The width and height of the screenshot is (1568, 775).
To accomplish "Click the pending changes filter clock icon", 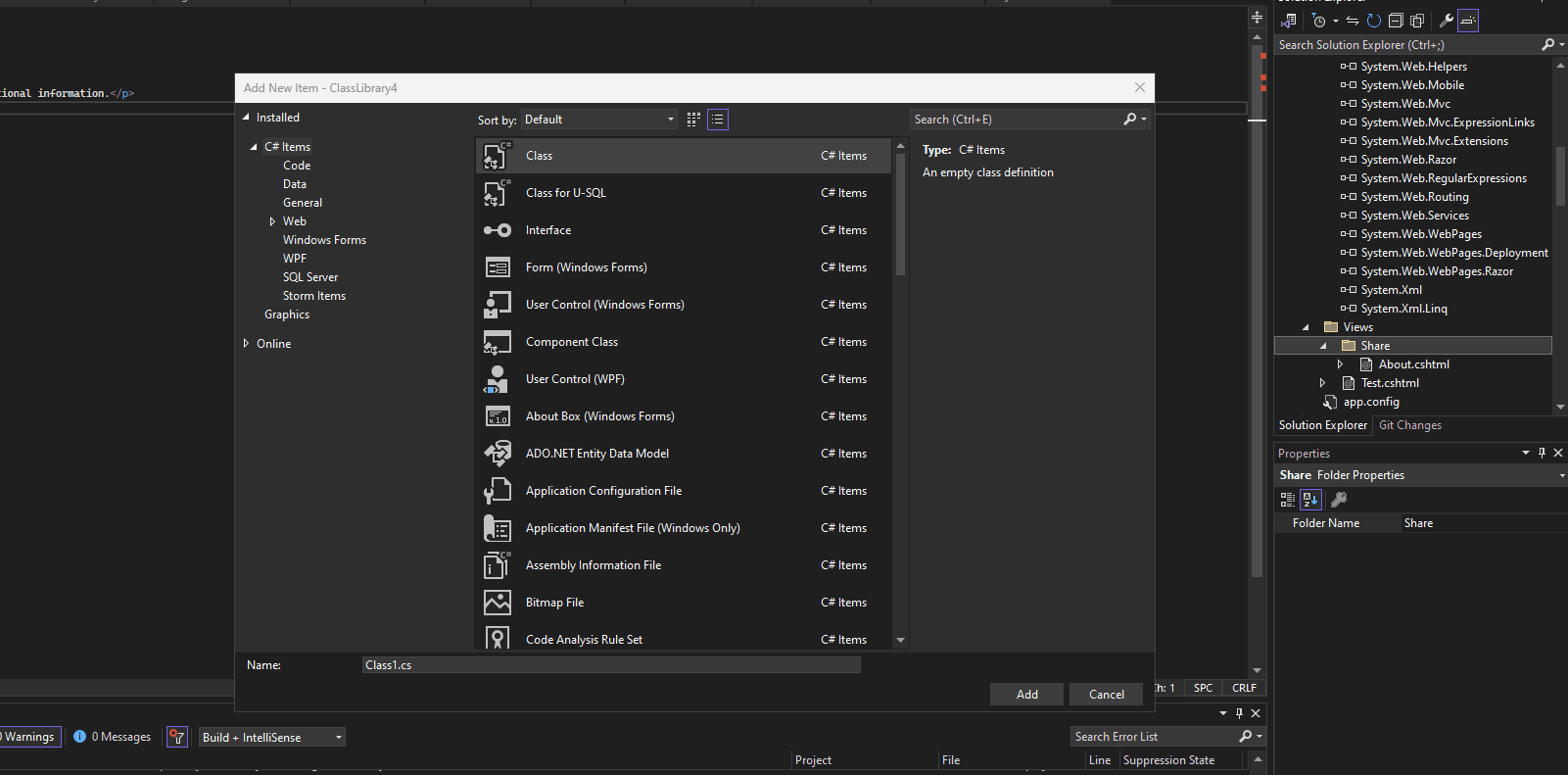I will tap(1319, 21).
